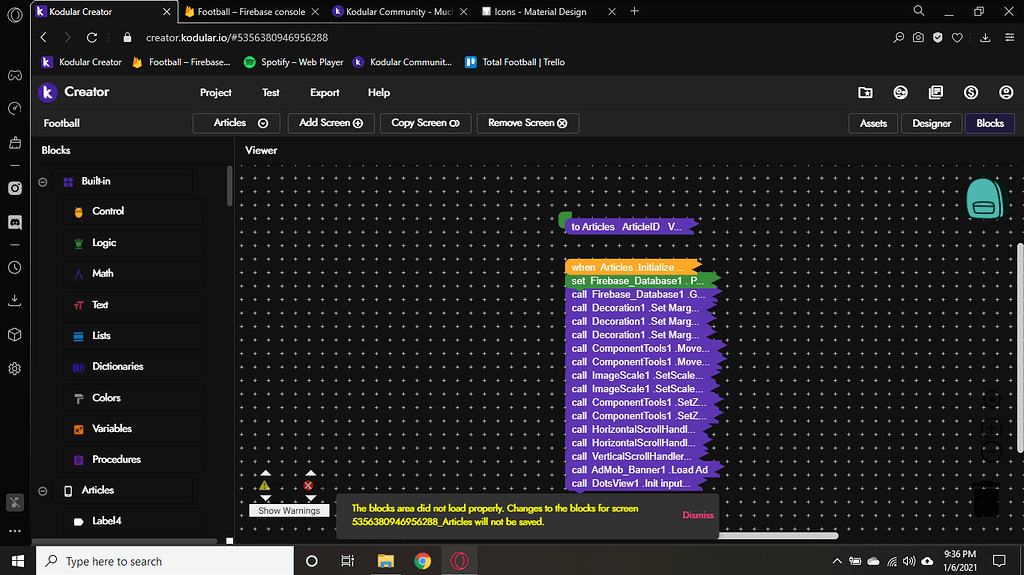
Task: Switch to Designer view
Action: (931, 123)
